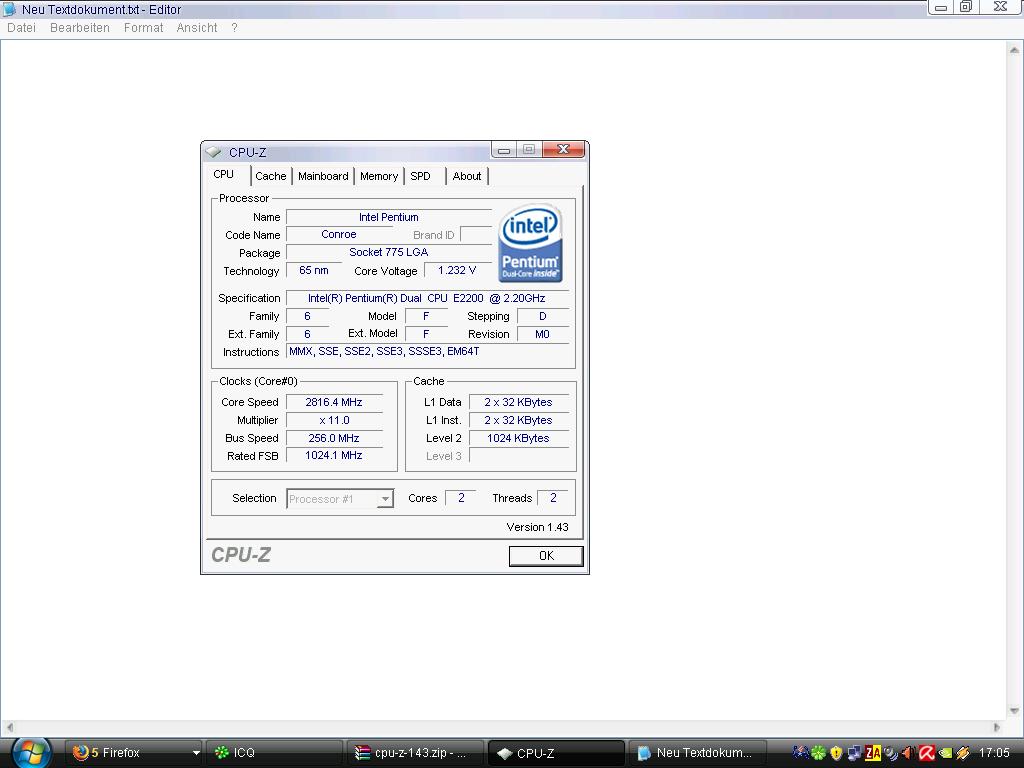Click the Intel Pentium logo in CPU-Z

530,243
